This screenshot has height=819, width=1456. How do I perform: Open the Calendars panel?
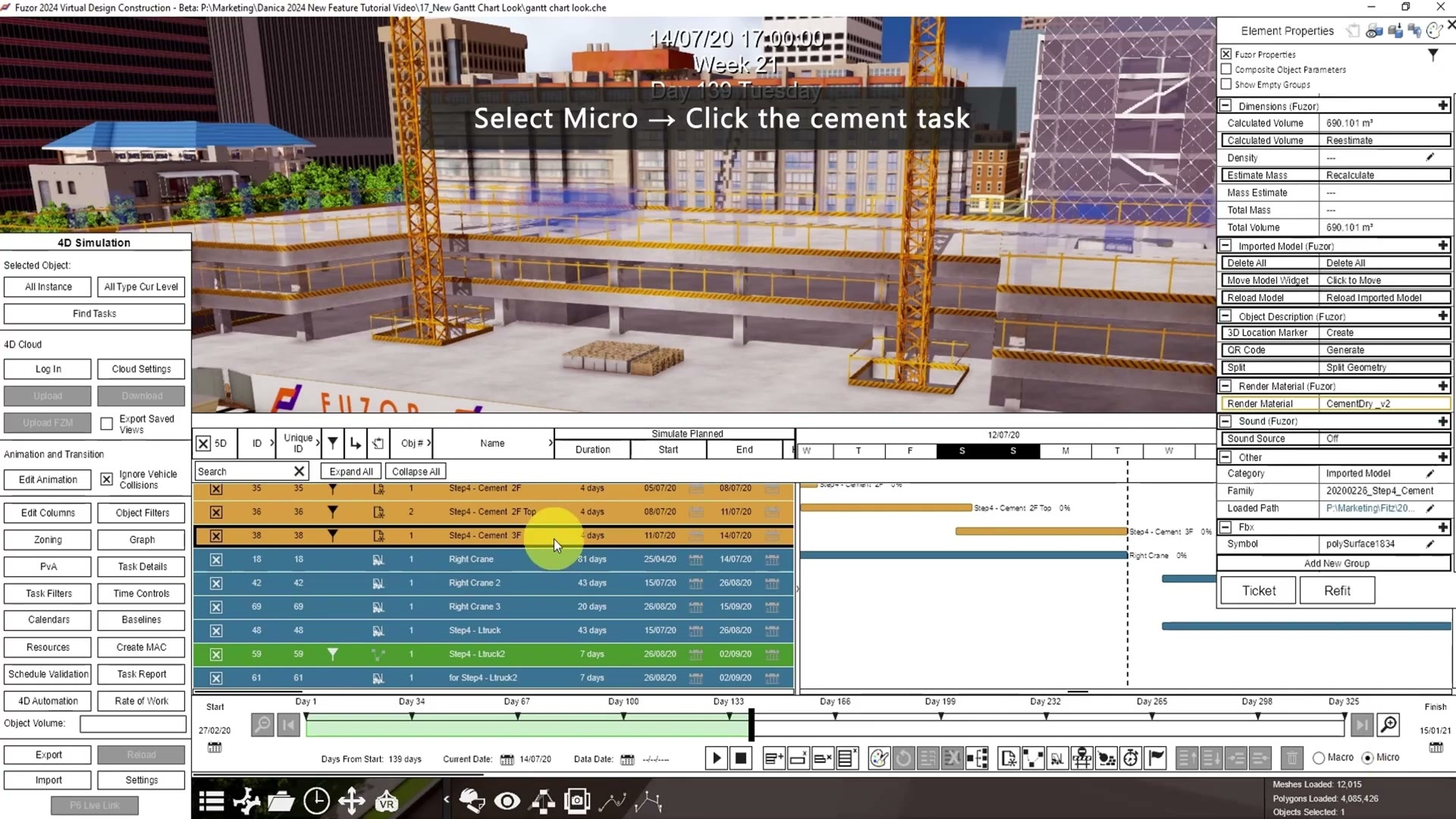click(49, 620)
